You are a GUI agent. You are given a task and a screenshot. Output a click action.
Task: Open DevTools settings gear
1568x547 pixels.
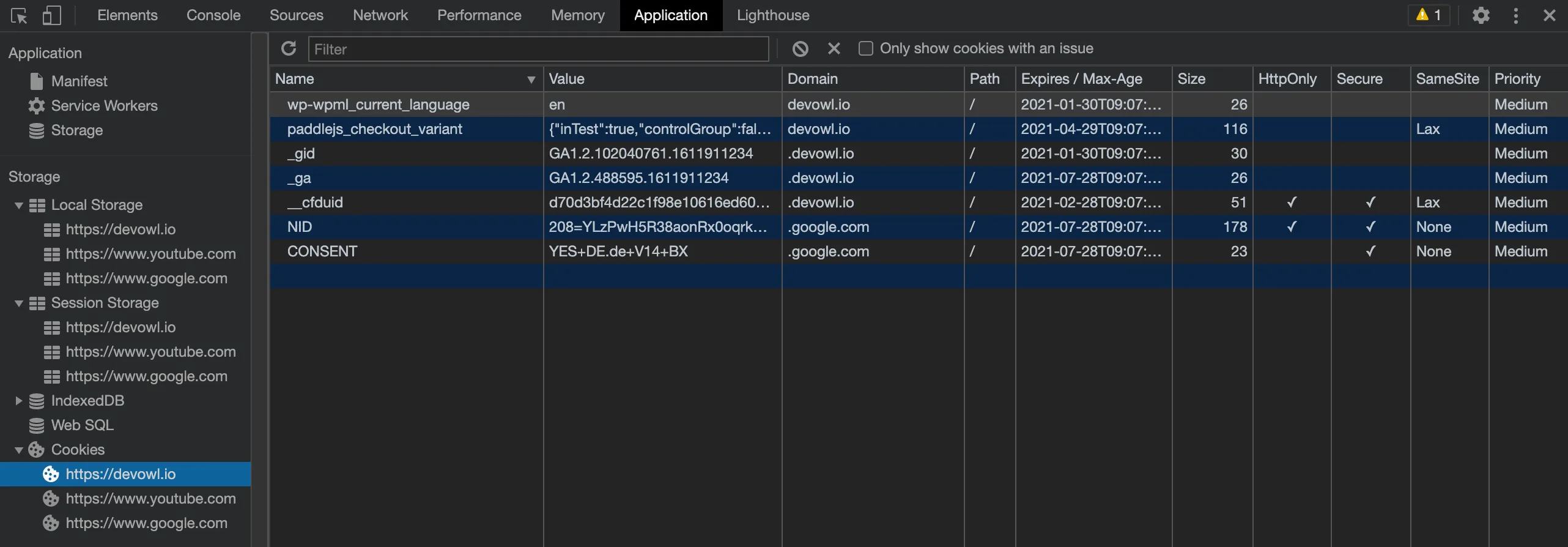(1481, 16)
